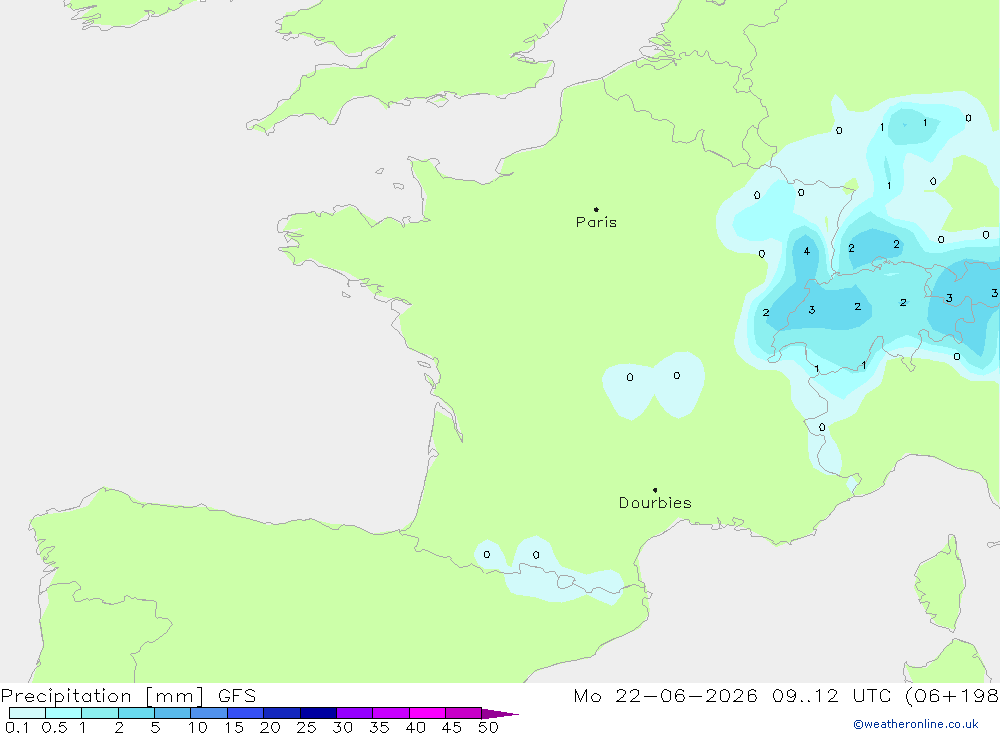The width and height of the screenshot is (1000, 733).
Task: Pick the 2–5 mm legend swatch
Action: click(136, 713)
